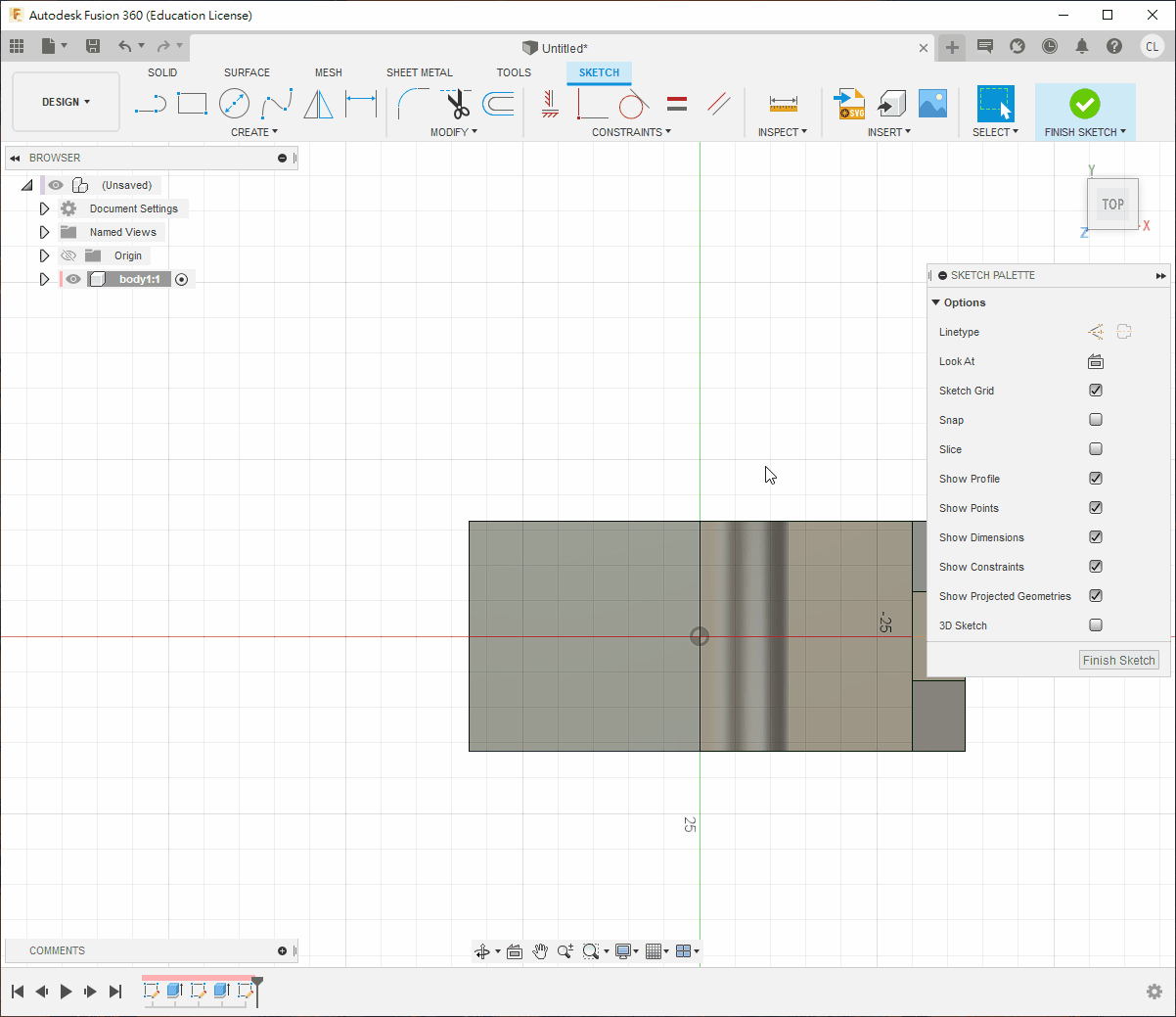Uncheck the Sketch Grid option

(x=1096, y=391)
